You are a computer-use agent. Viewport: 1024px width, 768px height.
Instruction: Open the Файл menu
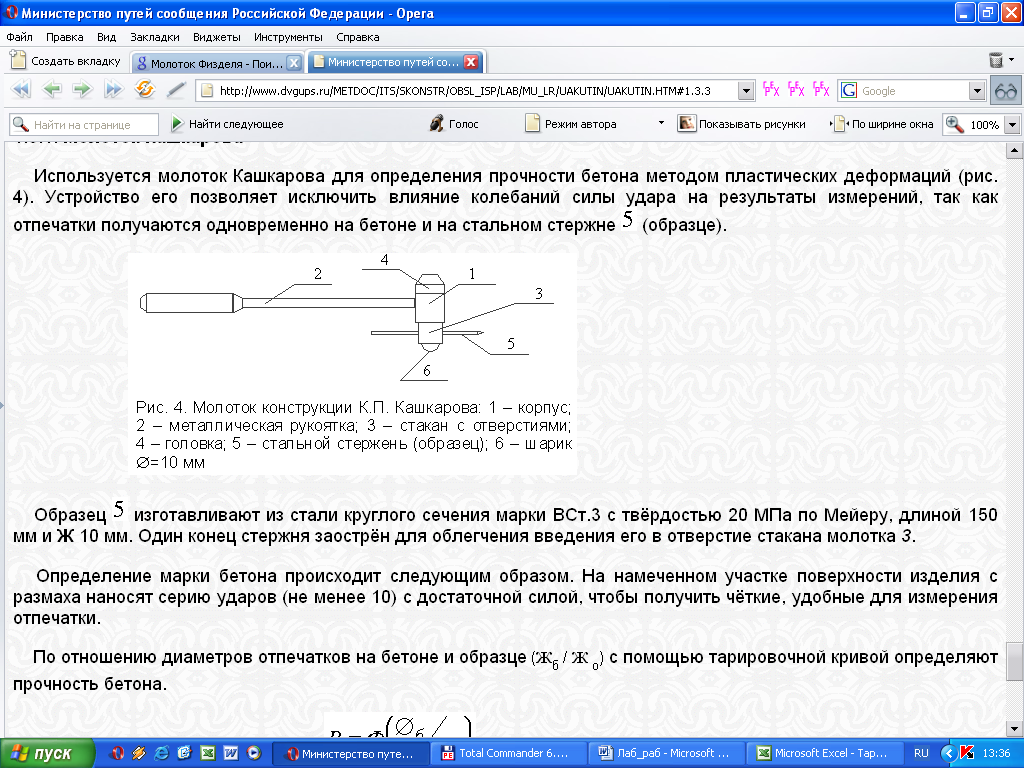click(20, 37)
